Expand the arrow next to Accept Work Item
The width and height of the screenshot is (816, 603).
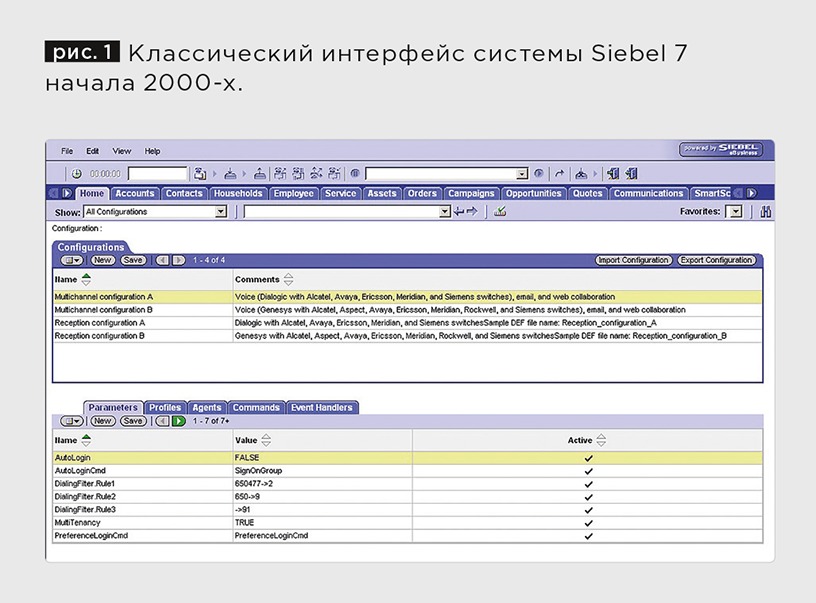244,174
